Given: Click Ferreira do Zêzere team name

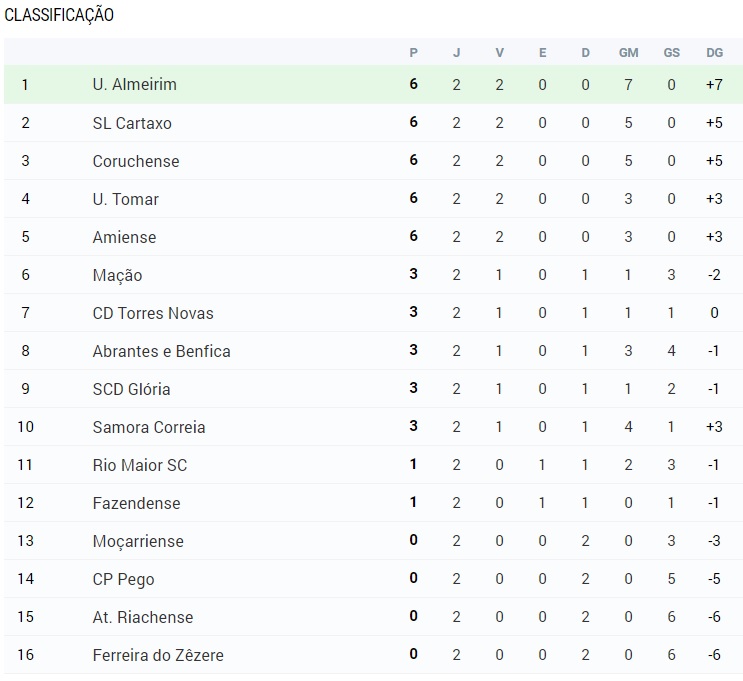Looking at the screenshot, I should click(158, 654).
